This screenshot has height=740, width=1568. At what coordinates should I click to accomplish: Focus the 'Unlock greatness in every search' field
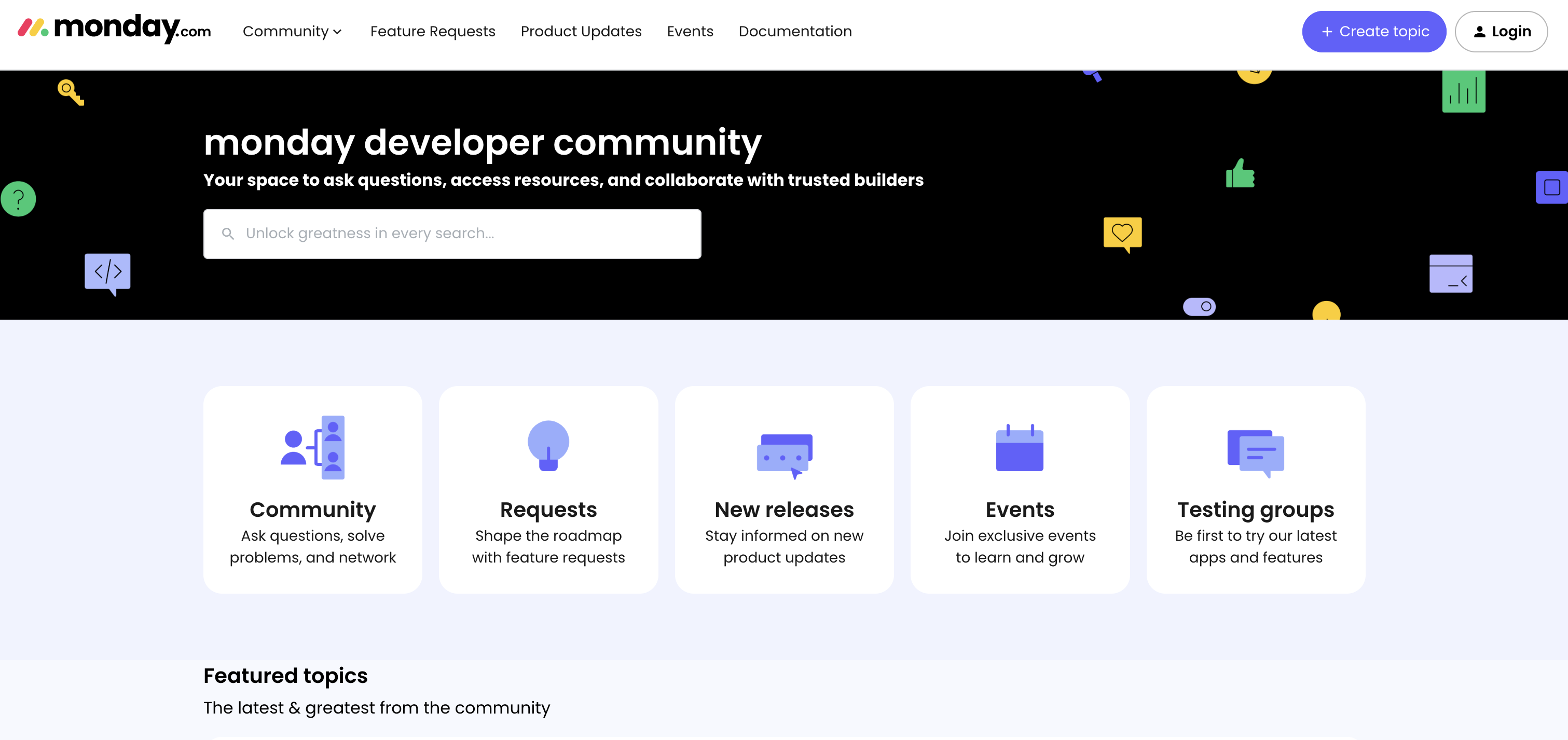[x=452, y=234]
